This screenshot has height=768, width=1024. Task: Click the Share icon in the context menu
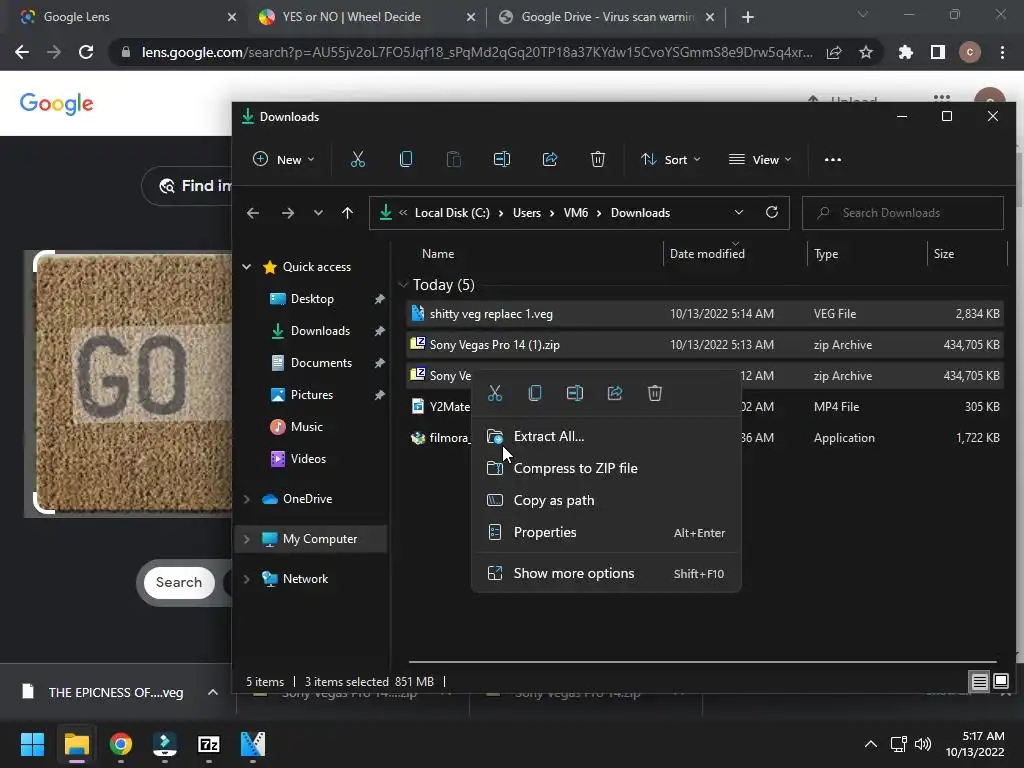(x=615, y=393)
